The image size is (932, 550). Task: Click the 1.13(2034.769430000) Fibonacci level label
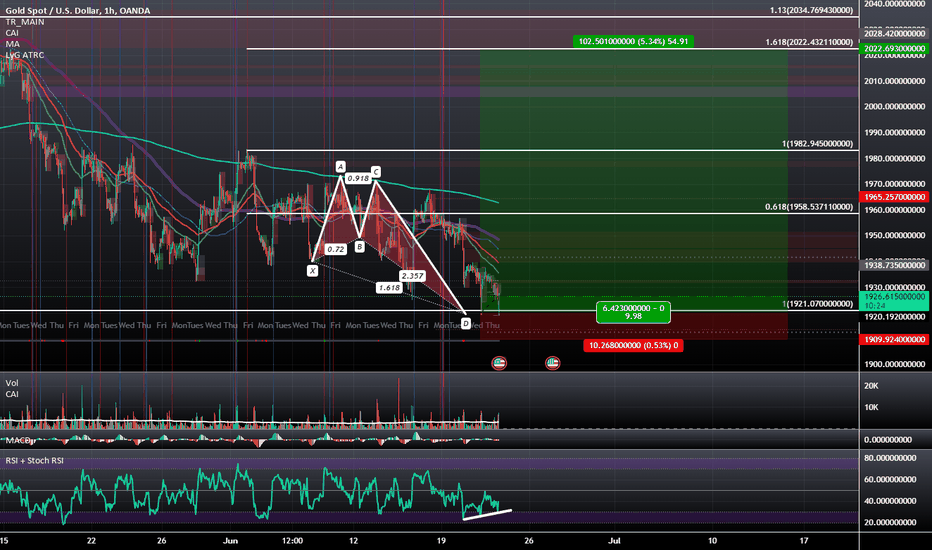811,10
